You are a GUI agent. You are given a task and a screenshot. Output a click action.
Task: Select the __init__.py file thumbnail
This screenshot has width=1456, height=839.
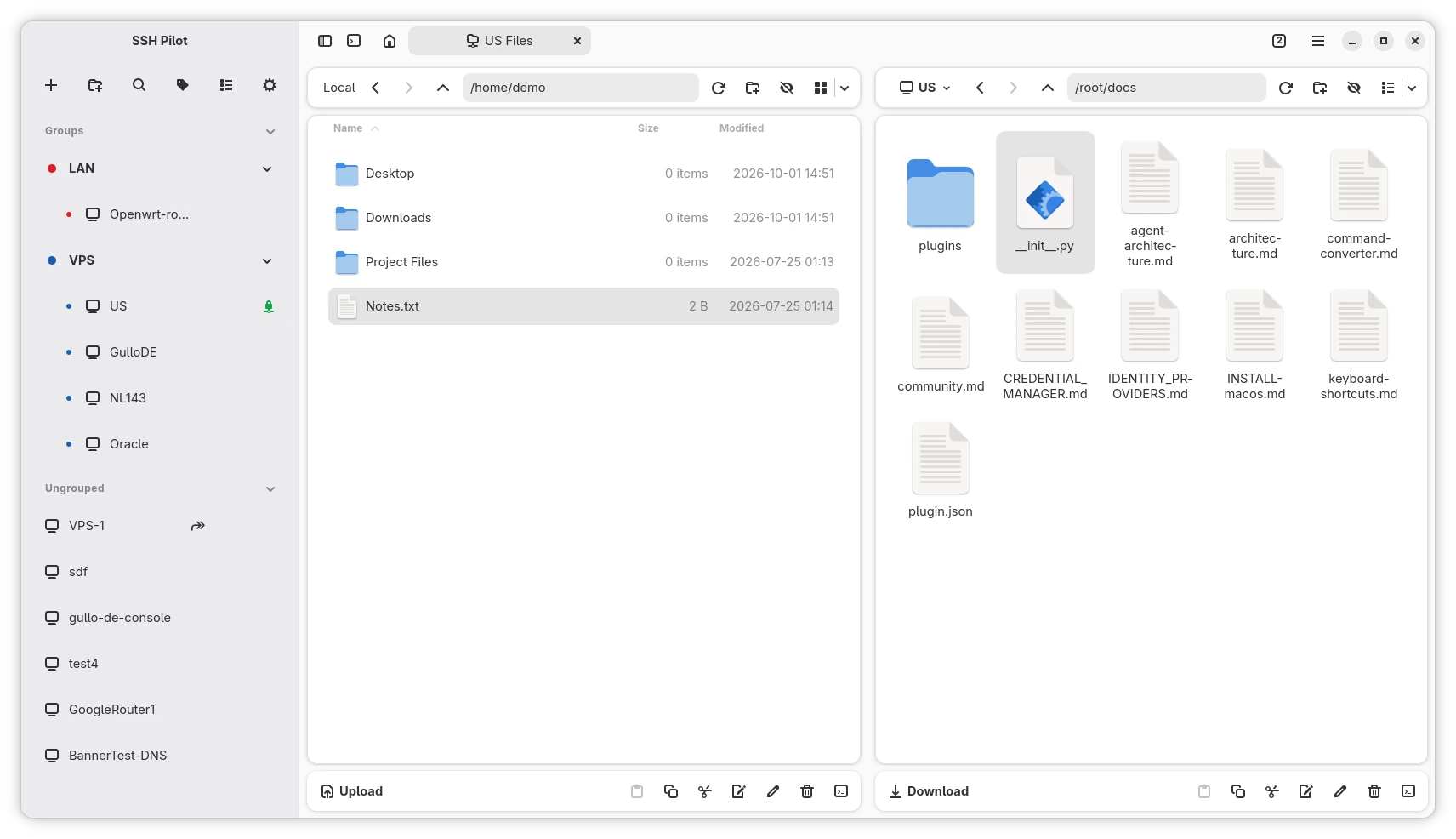tap(1045, 203)
